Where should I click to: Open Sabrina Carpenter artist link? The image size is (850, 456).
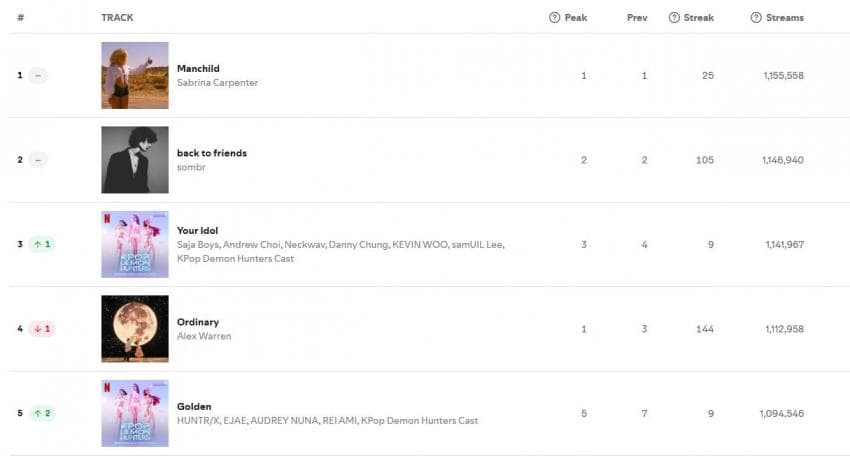coord(217,82)
